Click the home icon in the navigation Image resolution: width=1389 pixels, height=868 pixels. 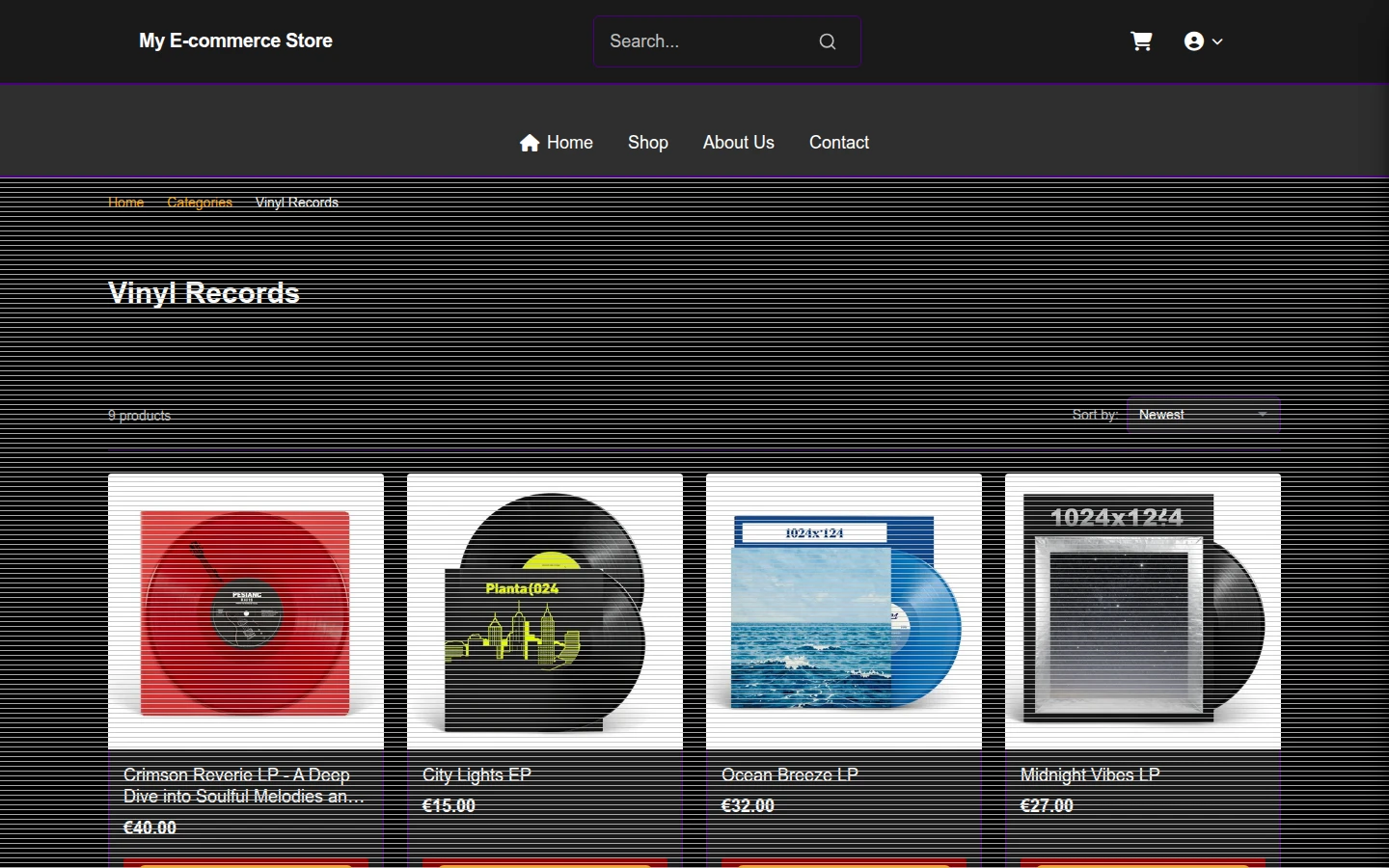point(530,143)
